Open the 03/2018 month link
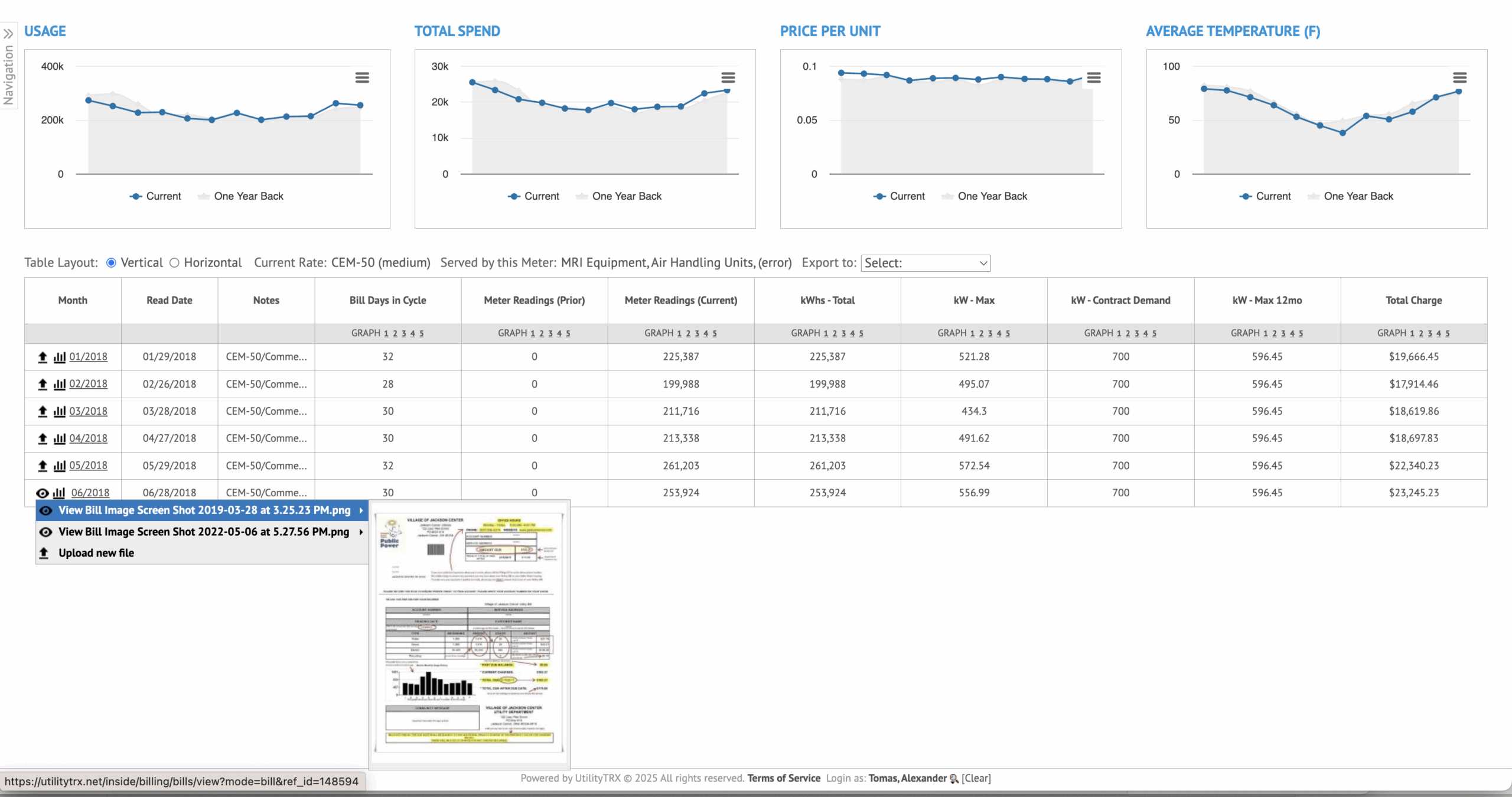 coord(89,411)
